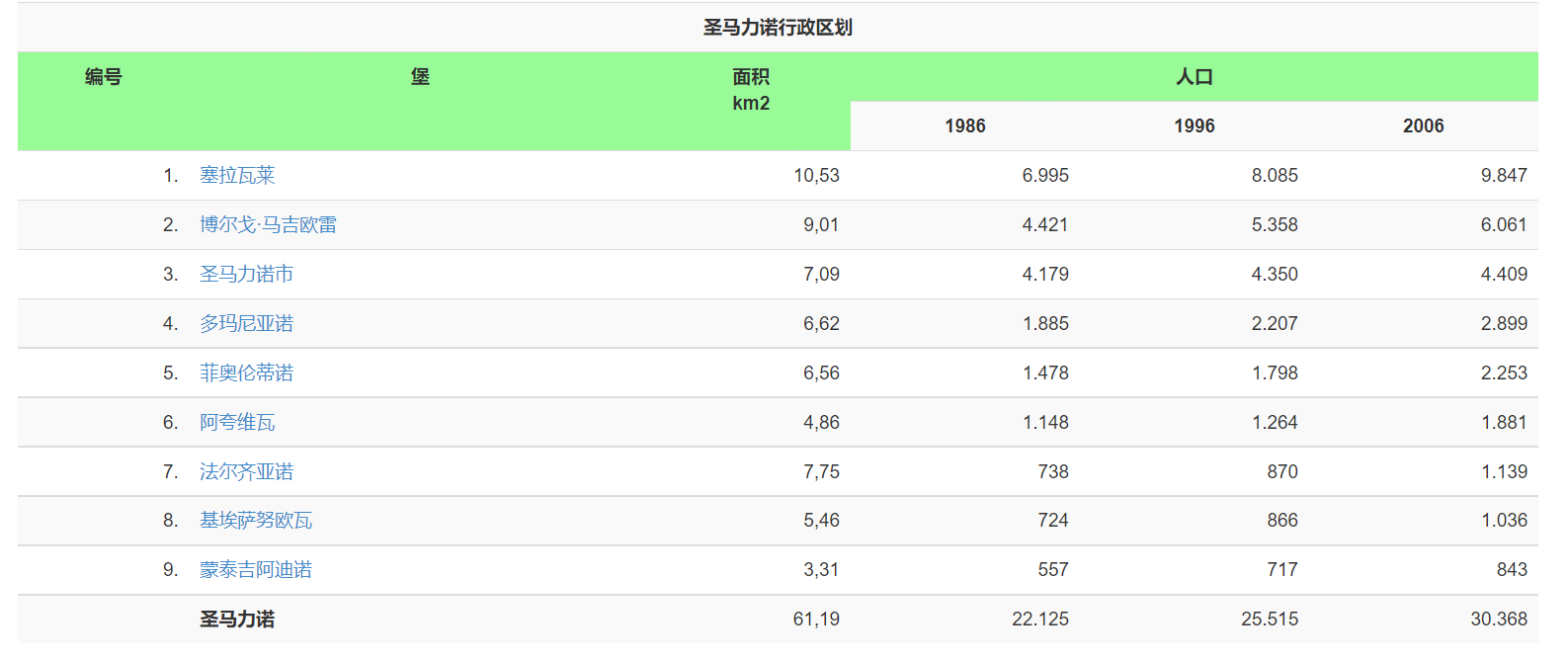Click the 基埃萨努欧瓦 link
Viewport: 1568px width, 662px height.
[256, 521]
